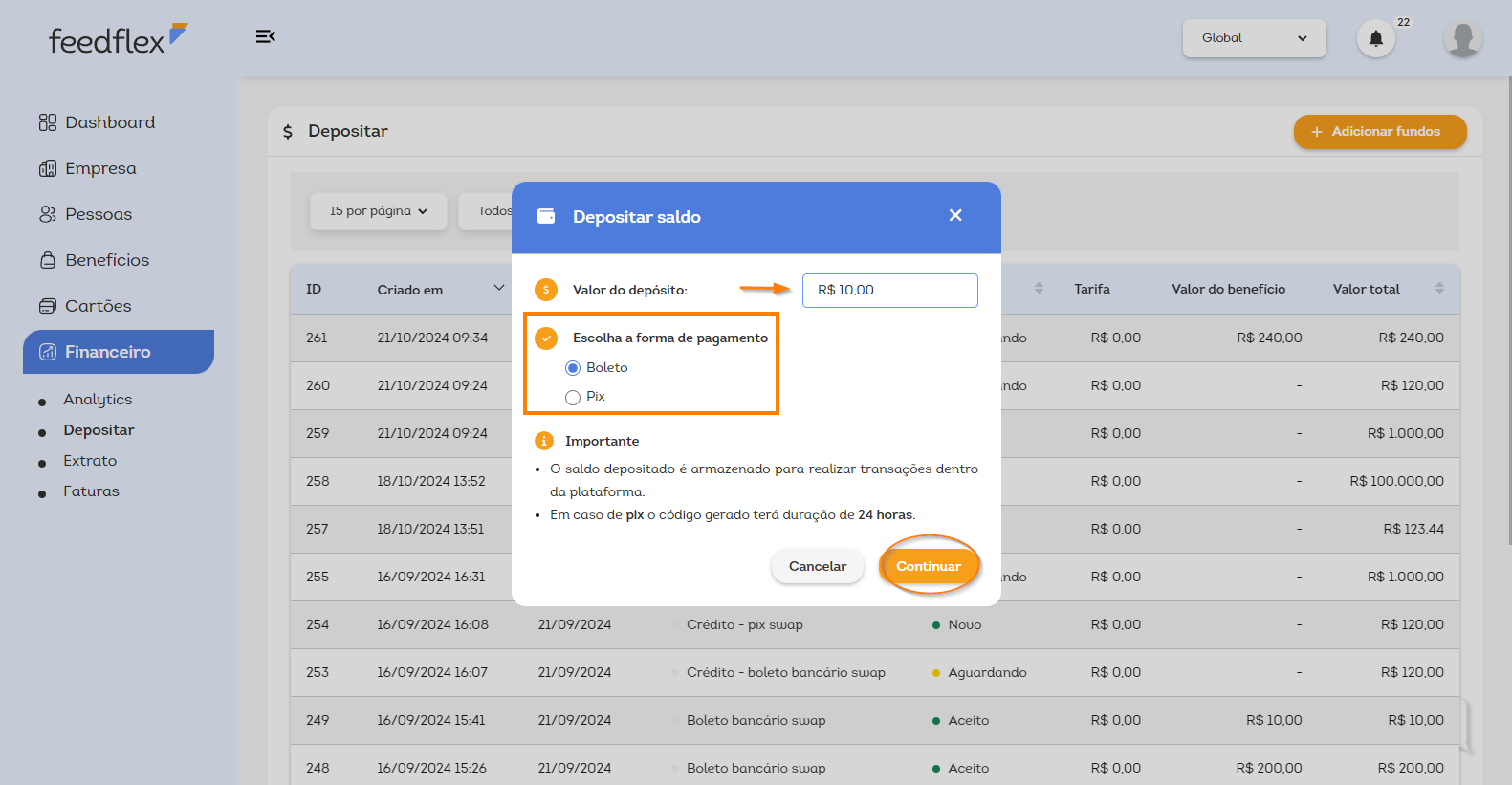
Task: Open the Global dropdown selector
Action: coord(1254,38)
